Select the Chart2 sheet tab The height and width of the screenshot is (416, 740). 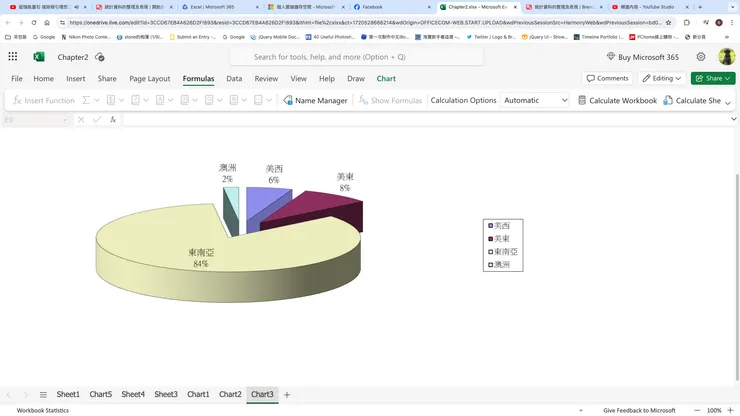point(230,394)
